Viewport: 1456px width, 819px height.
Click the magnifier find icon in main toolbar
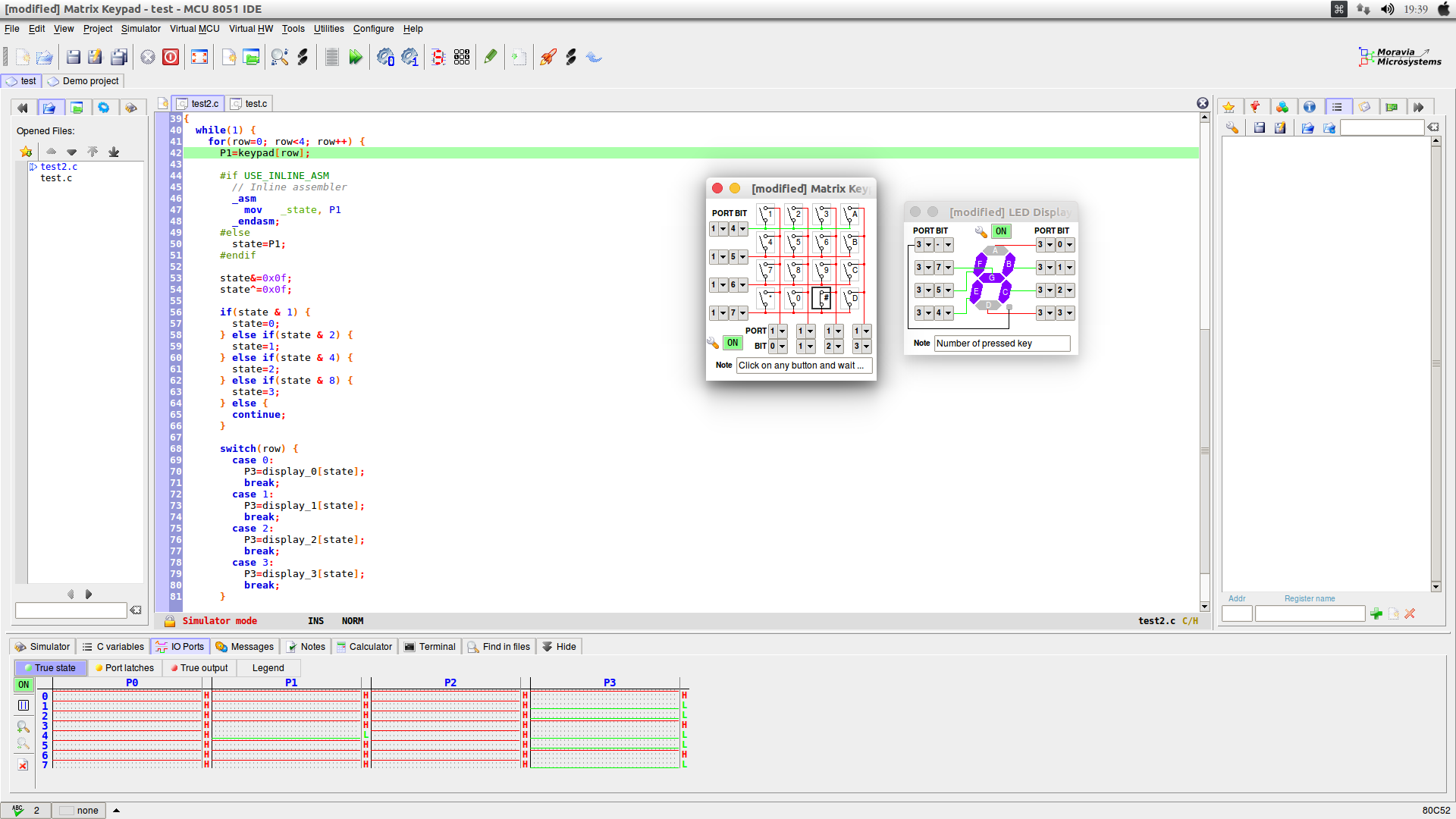tap(280, 58)
